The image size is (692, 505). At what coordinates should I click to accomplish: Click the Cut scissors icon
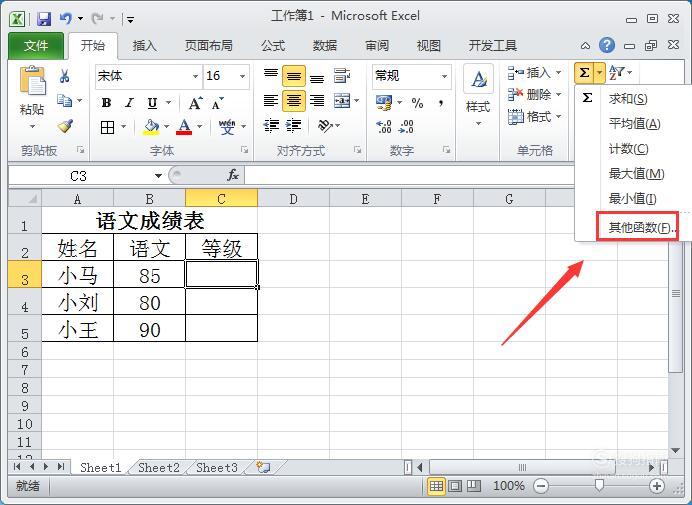pyautogui.click(x=64, y=76)
